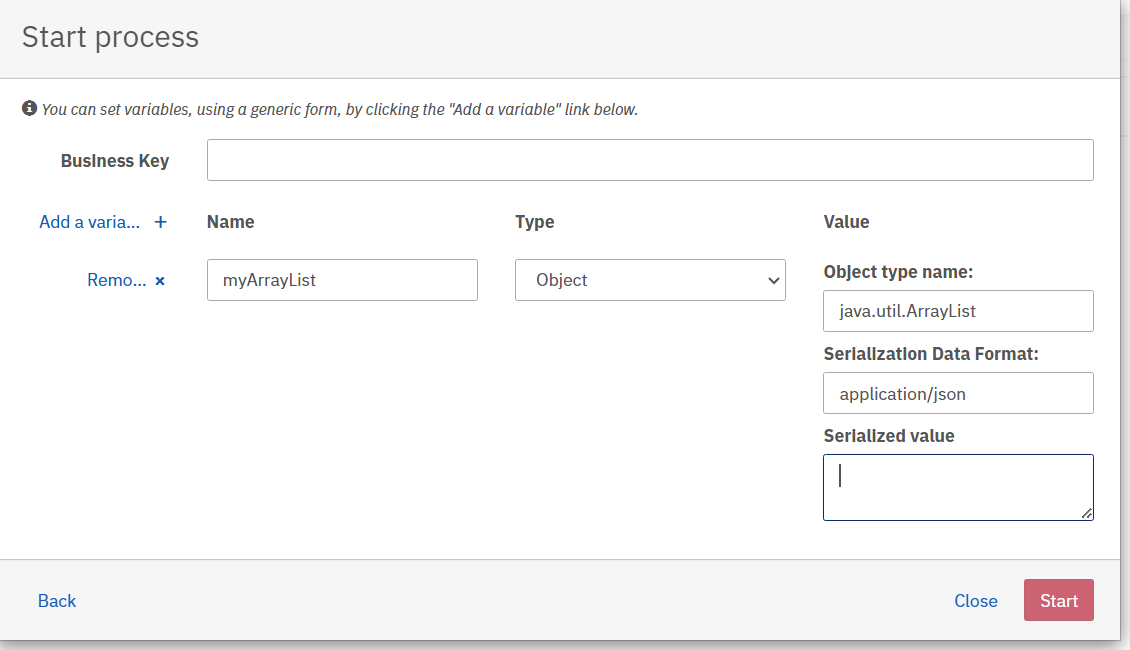Viewport: 1130px width, 650px height.
Task: Open the Type dropdown showing Object
Action: coord(650,280)
